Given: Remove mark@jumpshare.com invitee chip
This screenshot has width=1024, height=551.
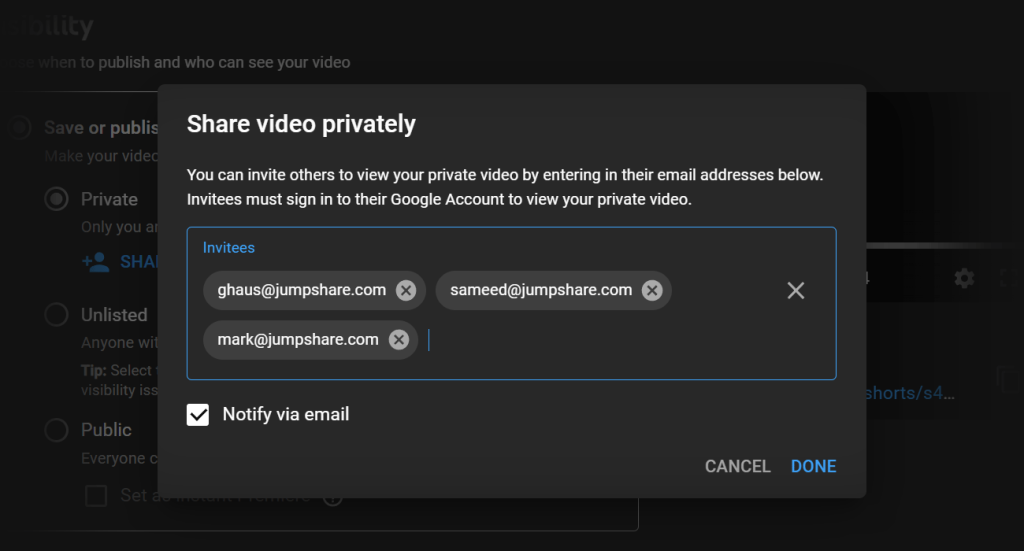Looking at the screenshot, I should point(398,339).
